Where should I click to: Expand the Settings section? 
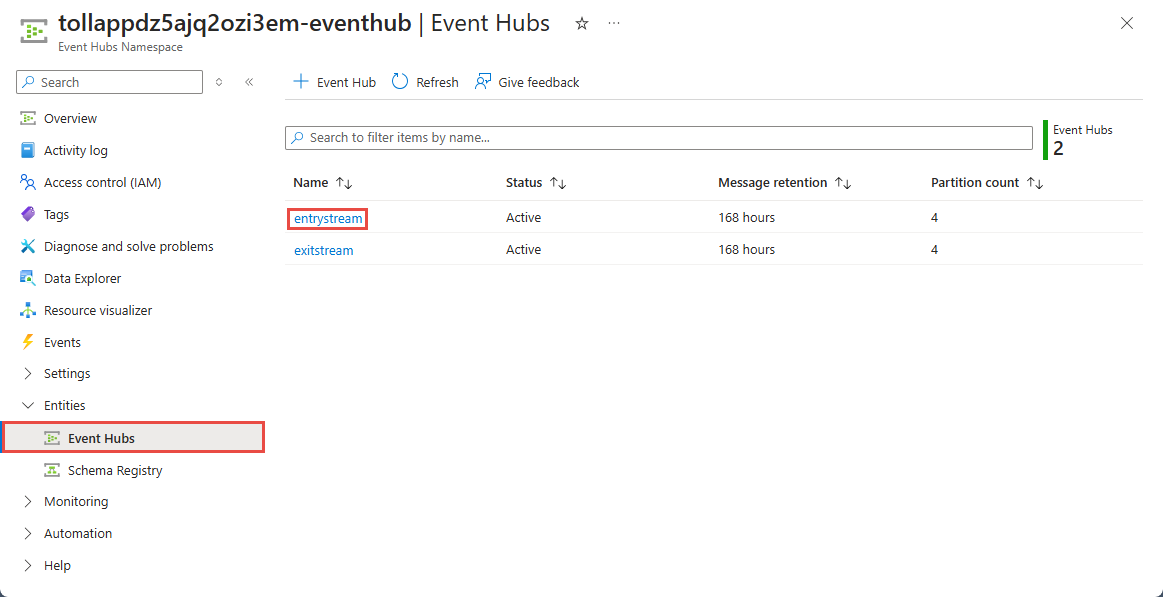coord(28,373)
